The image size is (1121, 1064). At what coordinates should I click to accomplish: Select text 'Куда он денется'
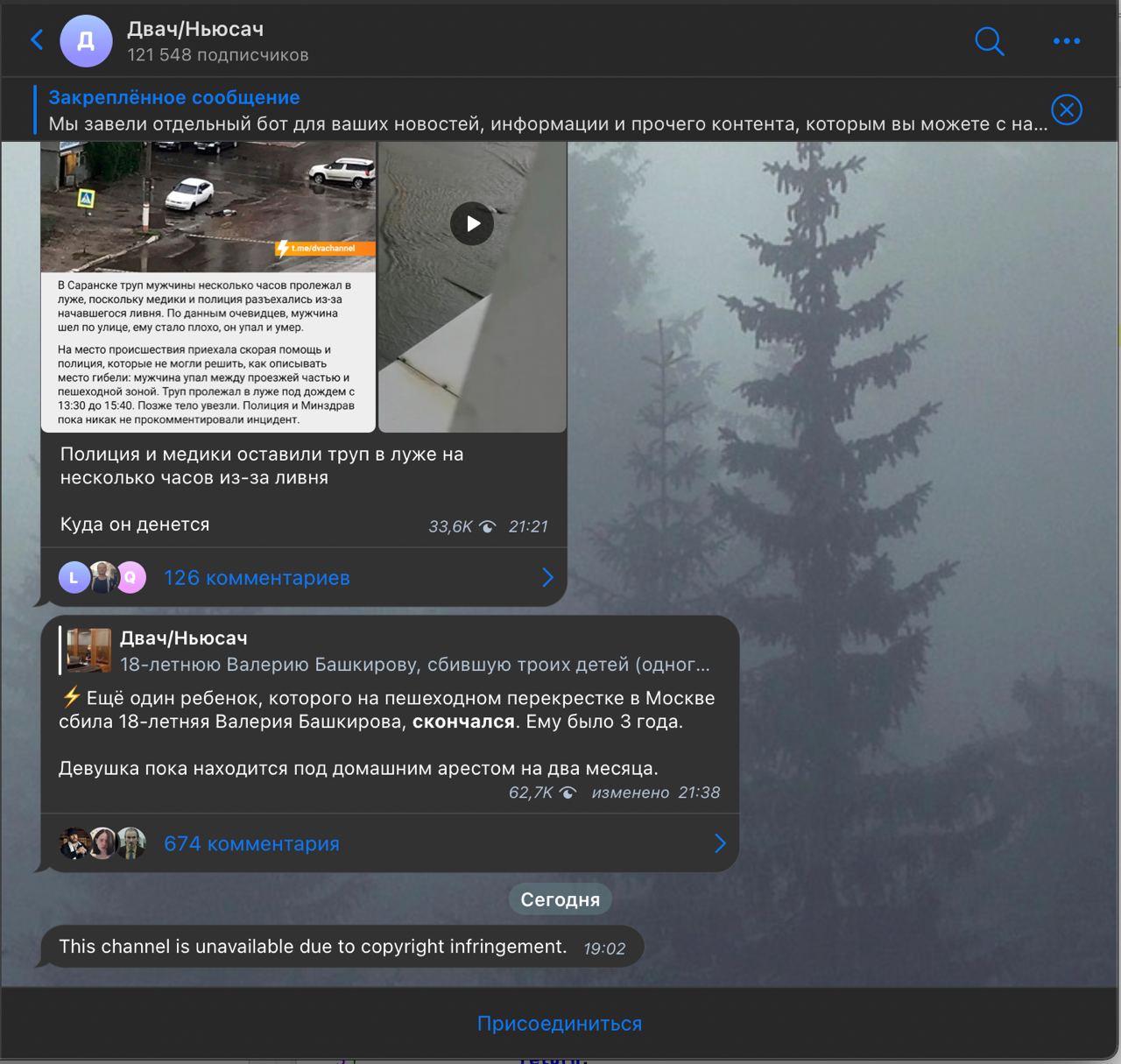pos(135,525)
